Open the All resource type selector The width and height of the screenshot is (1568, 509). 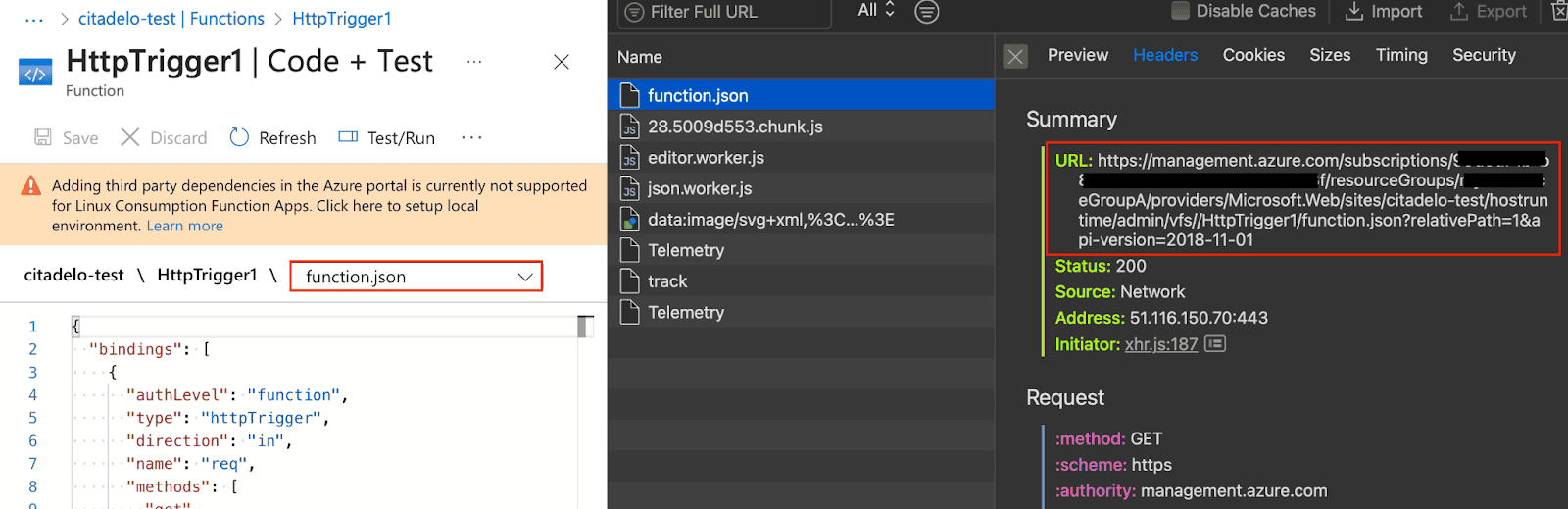coord(876,10)
